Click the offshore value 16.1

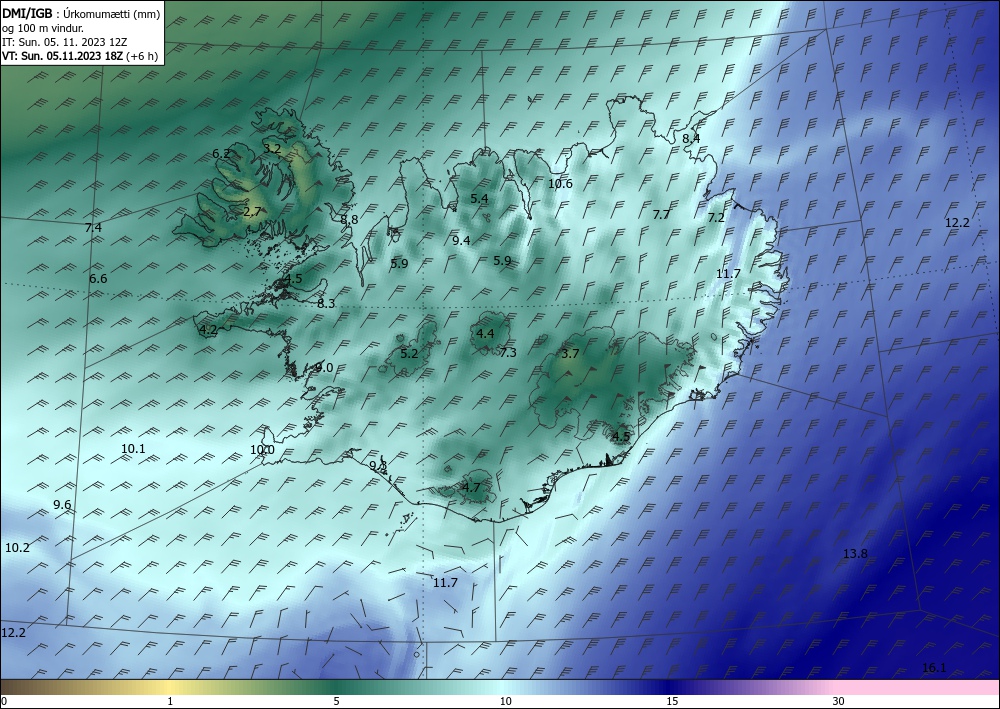coord(934,668)
